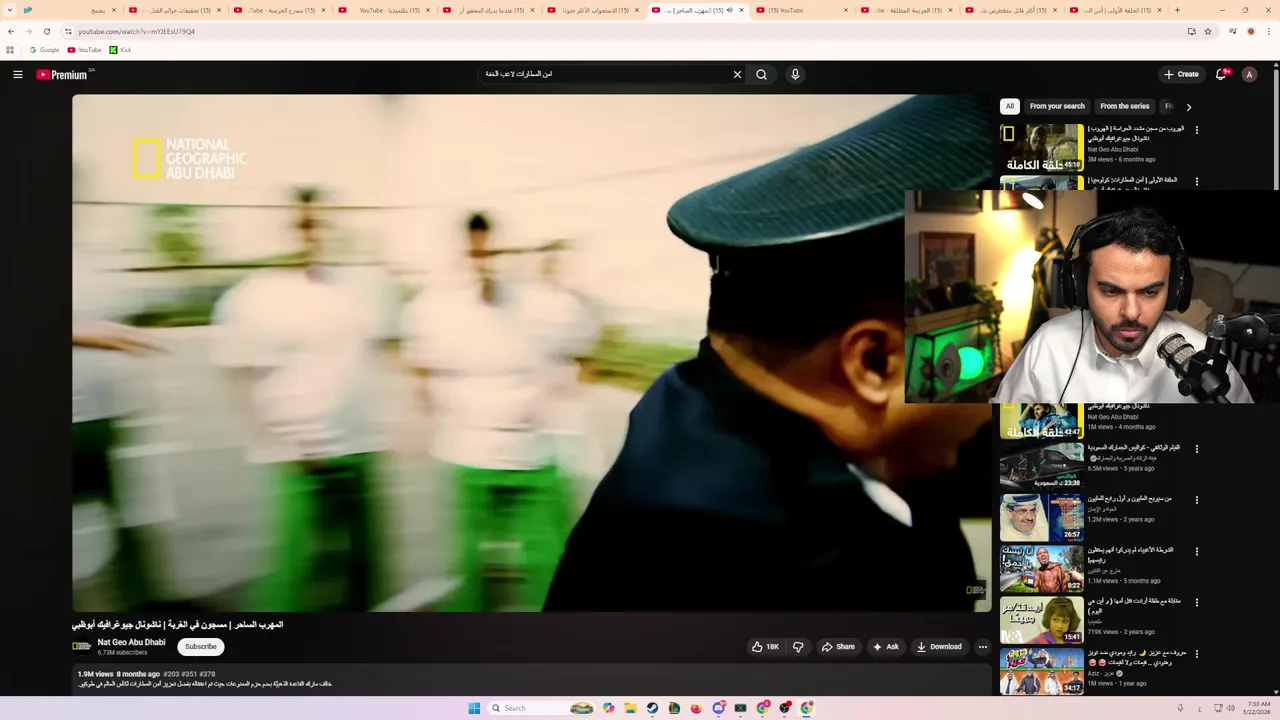The width and height of the screenshot is (1280, 720).
Task: Open options for 719K views video
Action: click(x=1196, y=602)
